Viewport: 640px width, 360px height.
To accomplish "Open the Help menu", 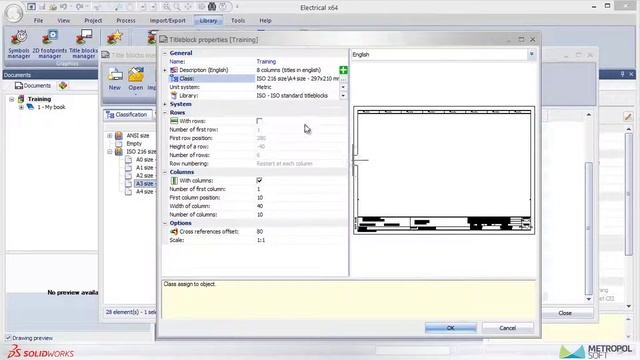I will [265, 20].
